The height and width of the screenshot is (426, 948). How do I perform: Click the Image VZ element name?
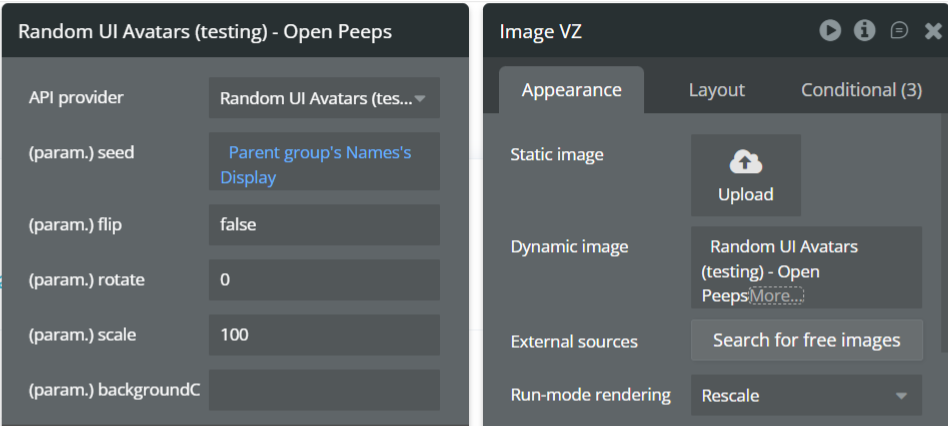click(x=541, y=32)
